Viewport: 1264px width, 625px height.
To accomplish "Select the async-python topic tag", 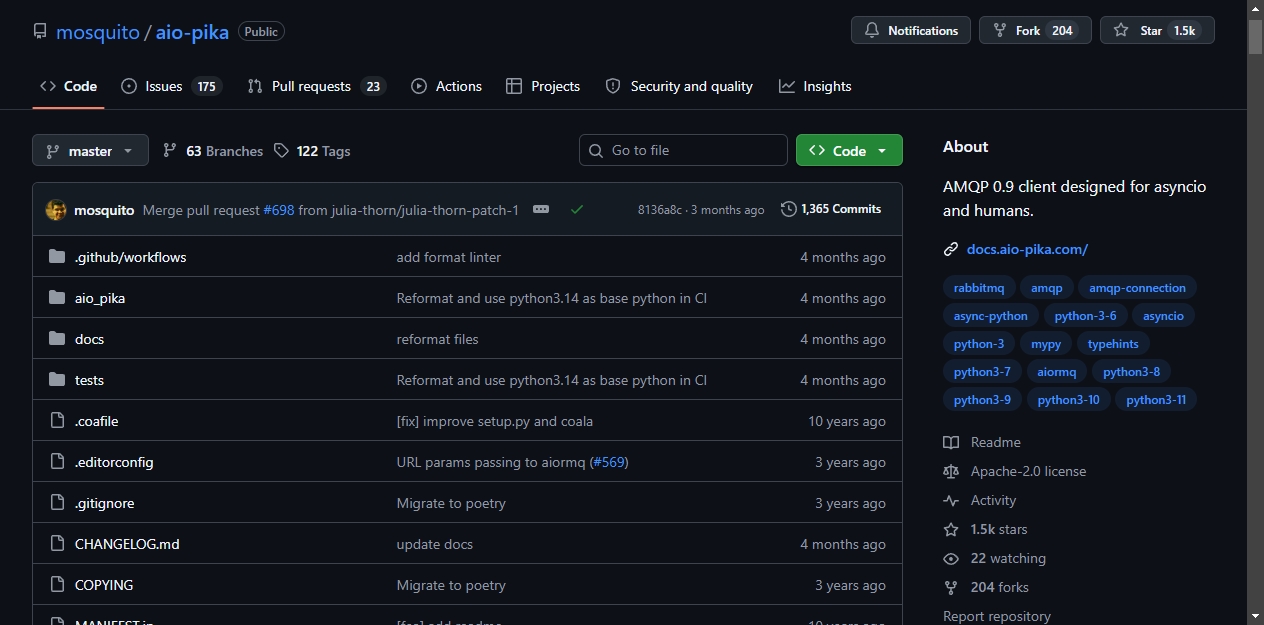I will pyautogui.click(x=991, y=316).
